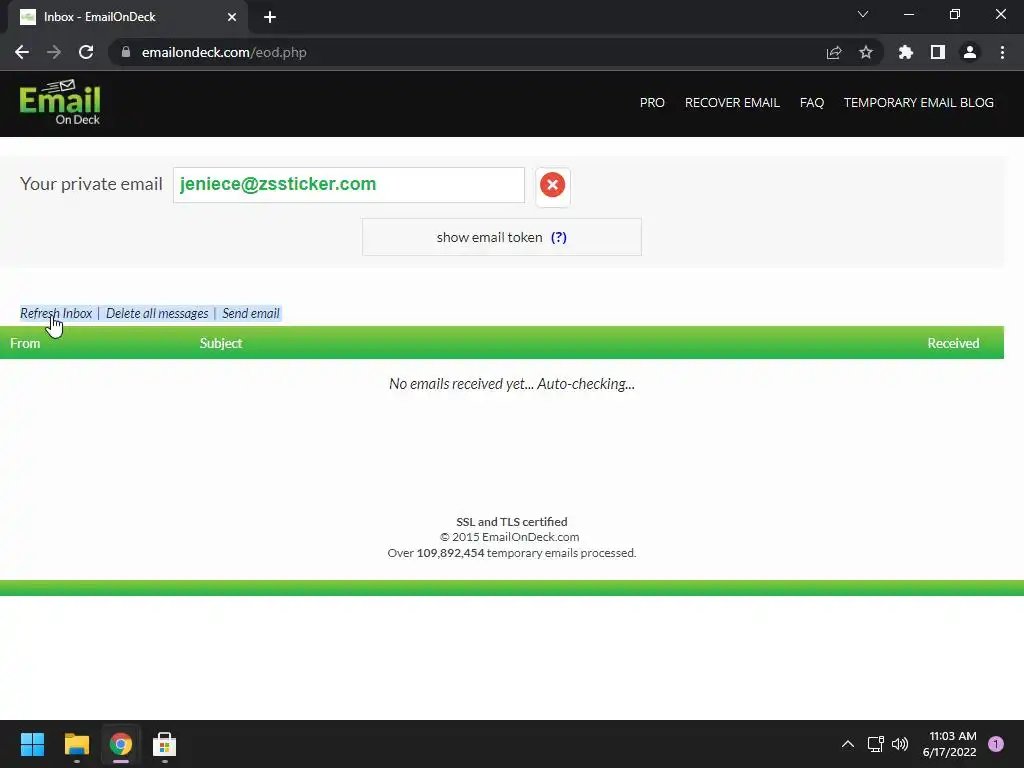1024x768 pixels.
Task: Click the browser forward arrow
Action: [x=54, y=52]
